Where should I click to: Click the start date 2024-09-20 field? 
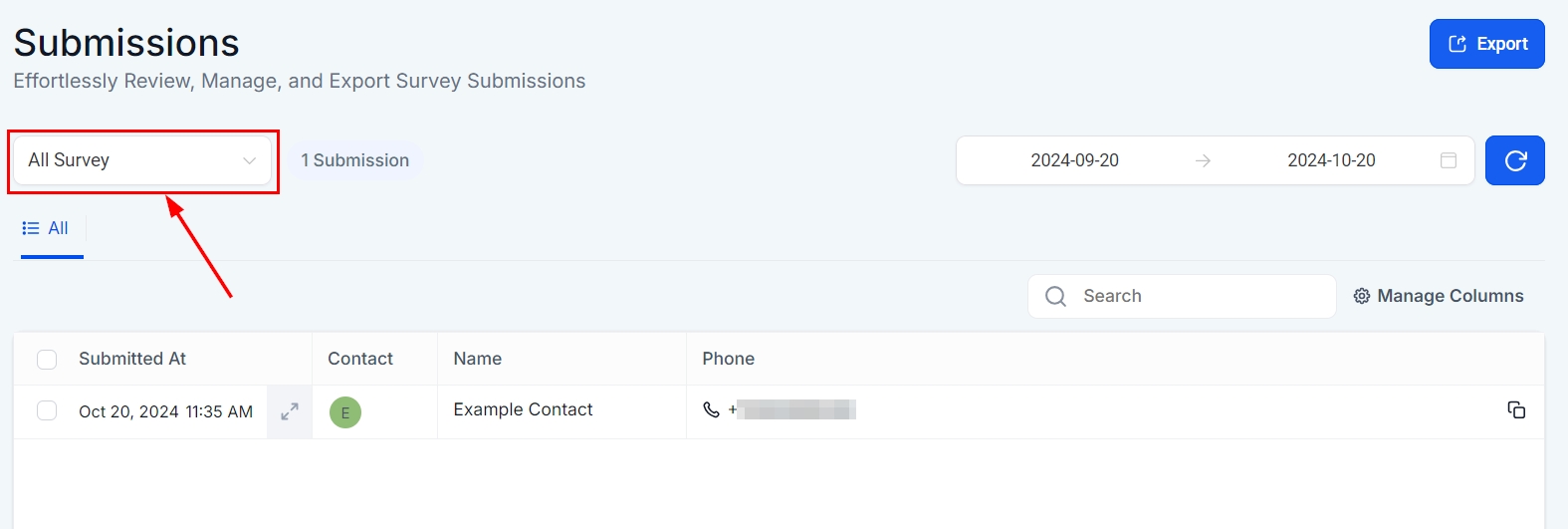[1074, 160]
